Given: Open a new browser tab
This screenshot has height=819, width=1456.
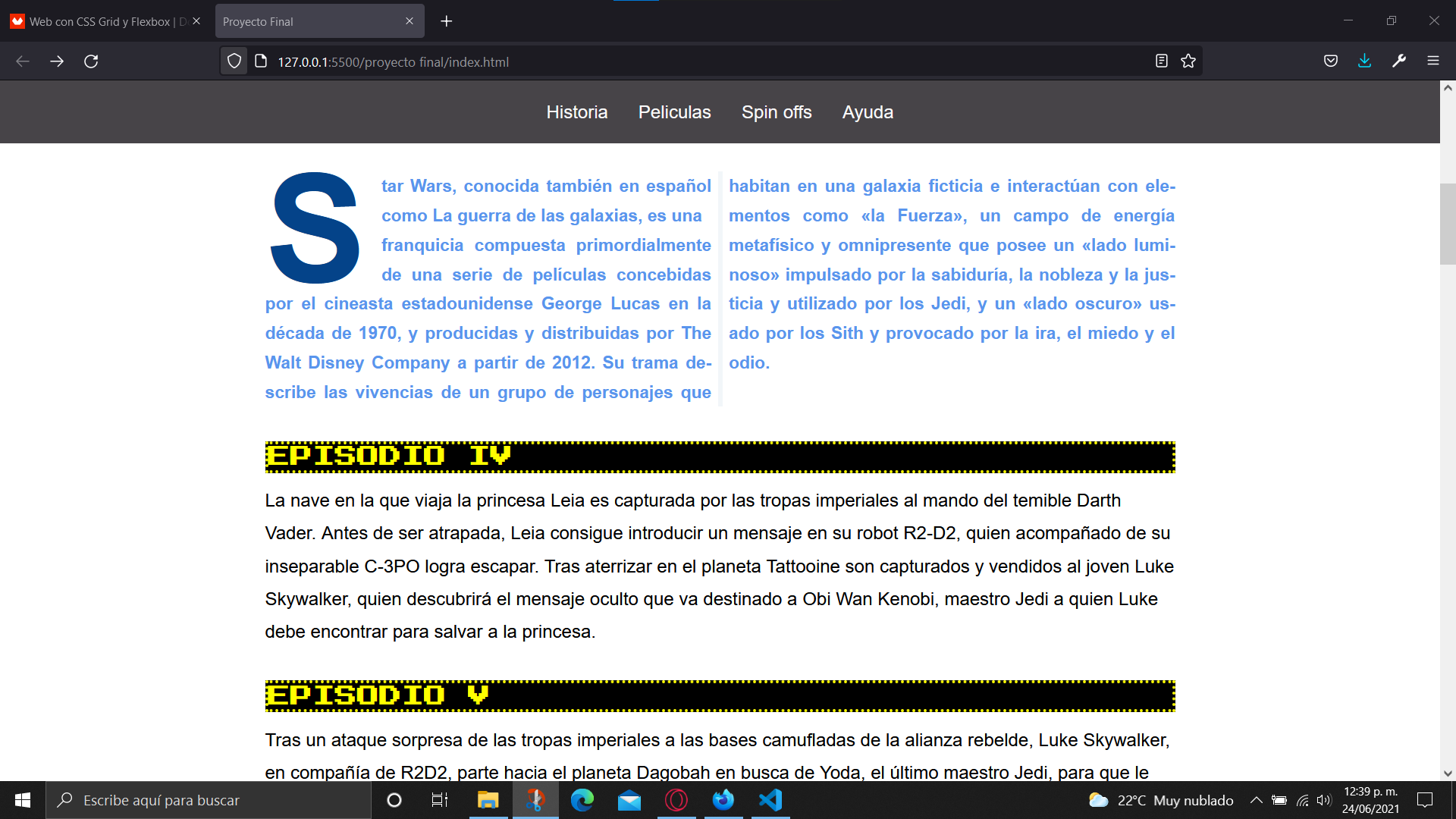Looking at the screenshot, I should coord(447,21).
